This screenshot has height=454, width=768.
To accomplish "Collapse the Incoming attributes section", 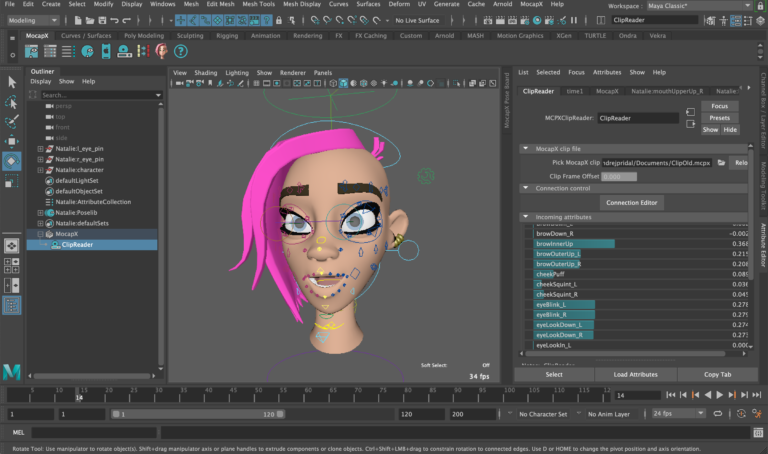I will coord(526,217).
